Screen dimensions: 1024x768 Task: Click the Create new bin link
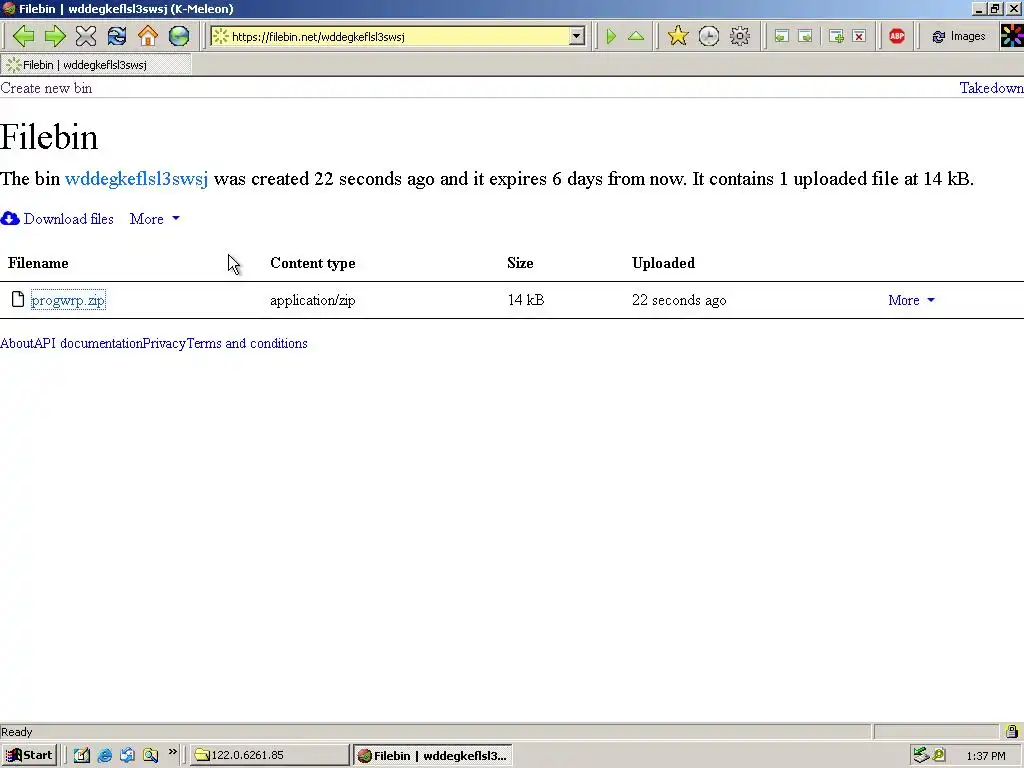pos(46,88)
